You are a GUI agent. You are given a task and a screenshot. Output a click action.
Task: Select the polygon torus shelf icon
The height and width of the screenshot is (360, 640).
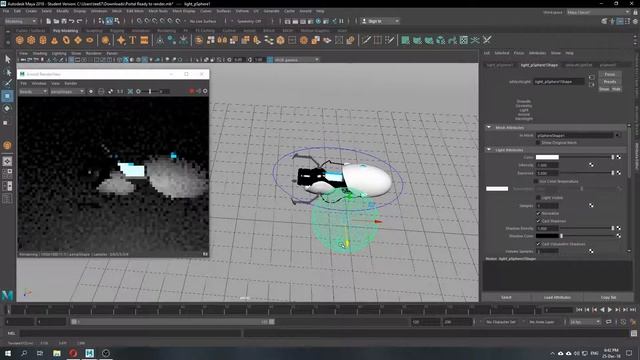(x=66, y=40)
